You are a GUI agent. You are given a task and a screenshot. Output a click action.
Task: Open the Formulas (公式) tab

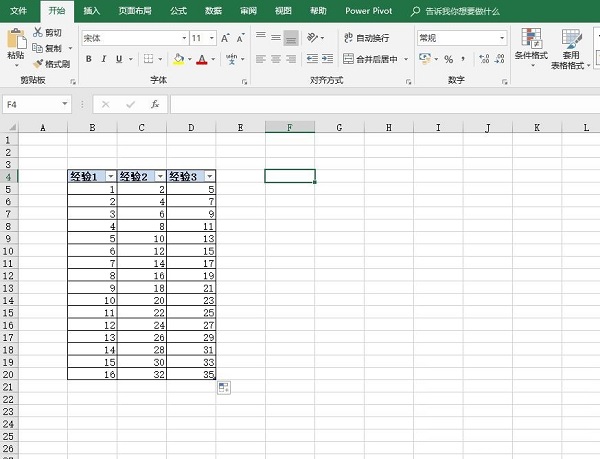tap(178, 10)
